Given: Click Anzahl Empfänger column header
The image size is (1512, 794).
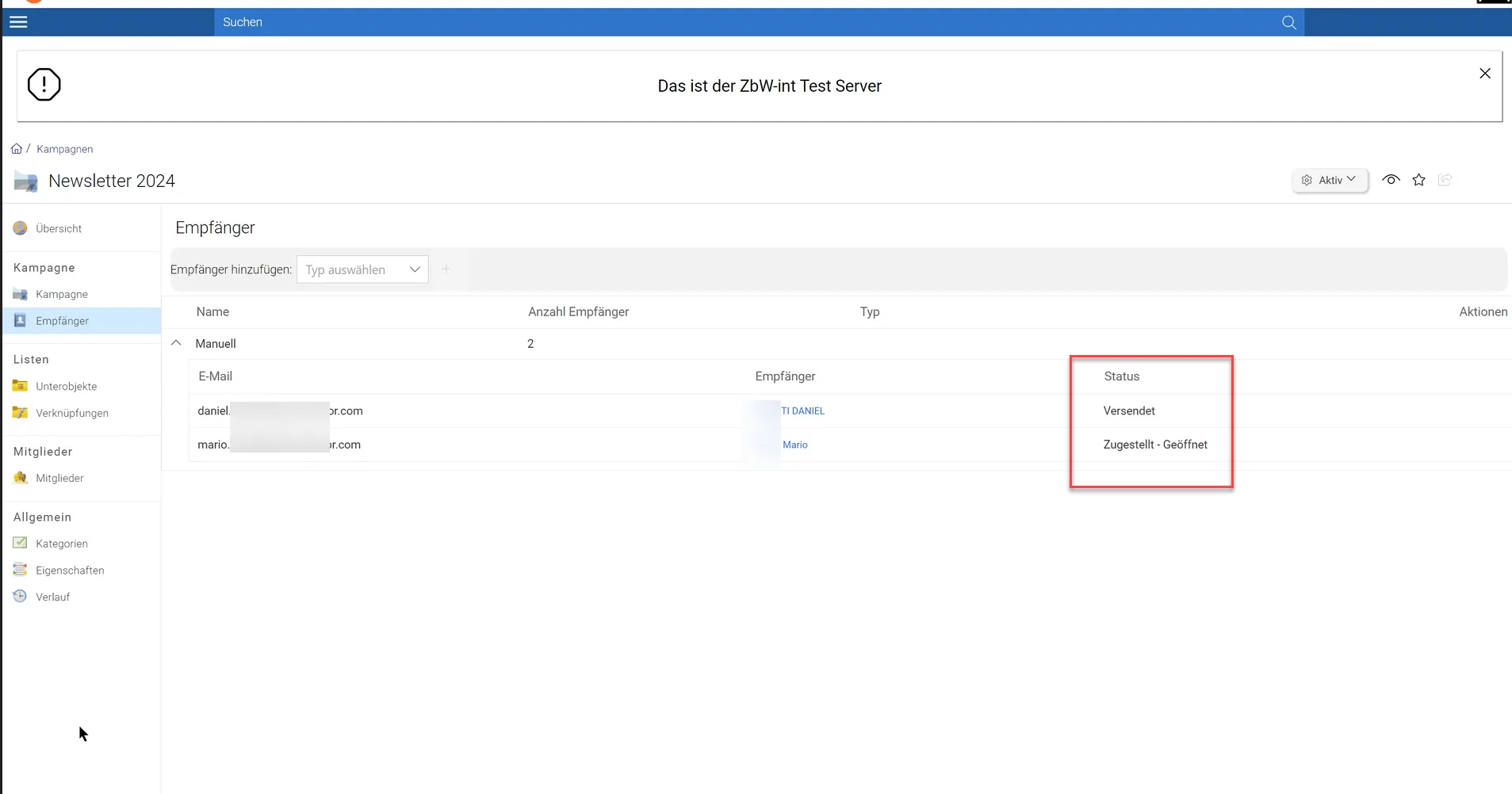Looking at the screenshot, I should [579, 312].
